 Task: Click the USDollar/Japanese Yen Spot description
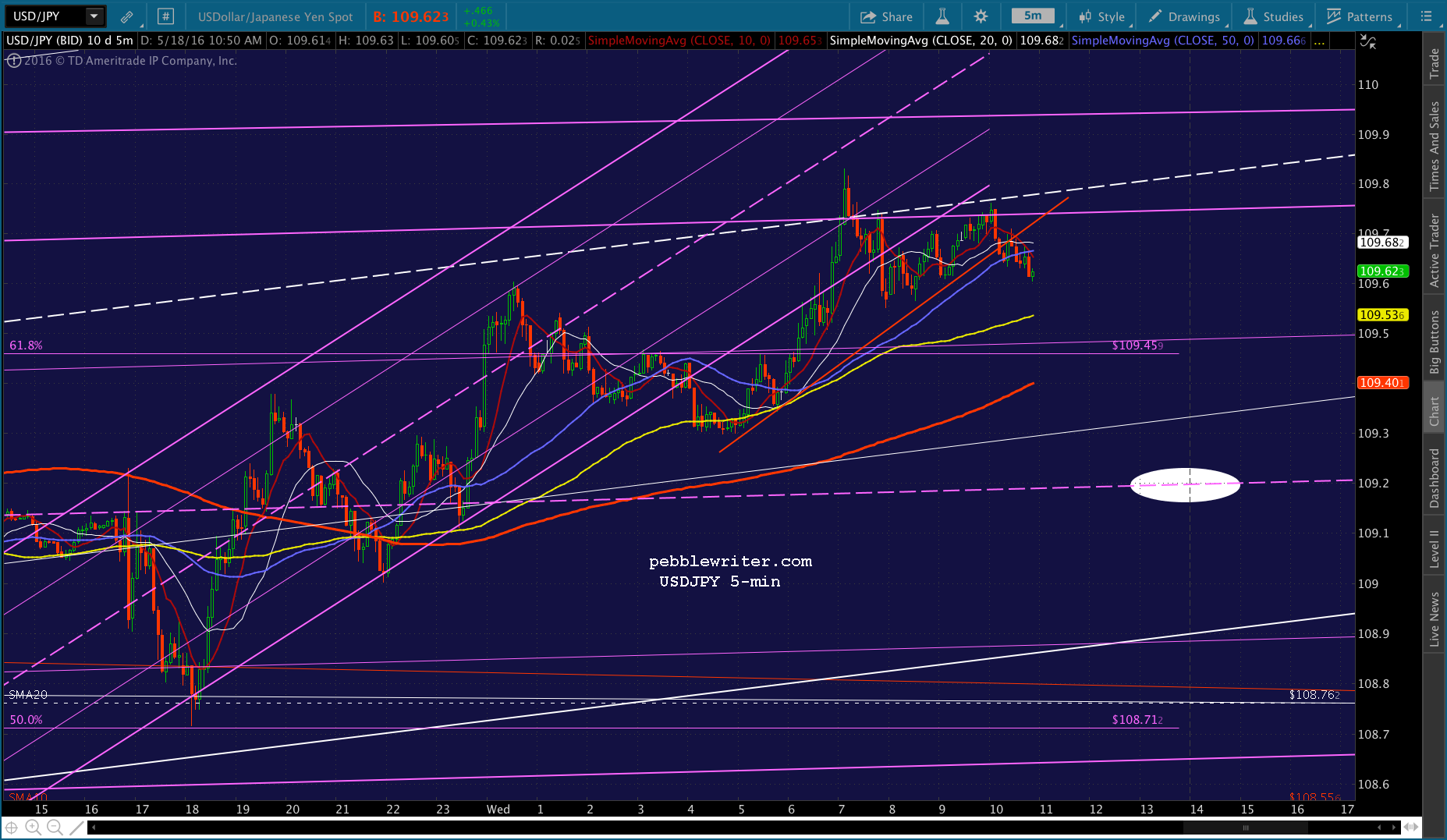point(275,16)
